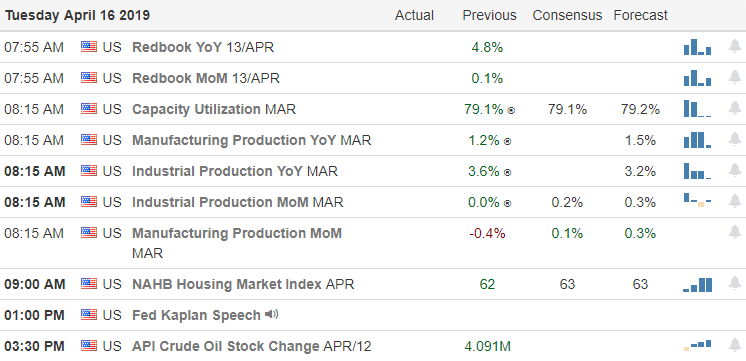Open the bar chart for API Crude Oil

click(x=697, y=345)
